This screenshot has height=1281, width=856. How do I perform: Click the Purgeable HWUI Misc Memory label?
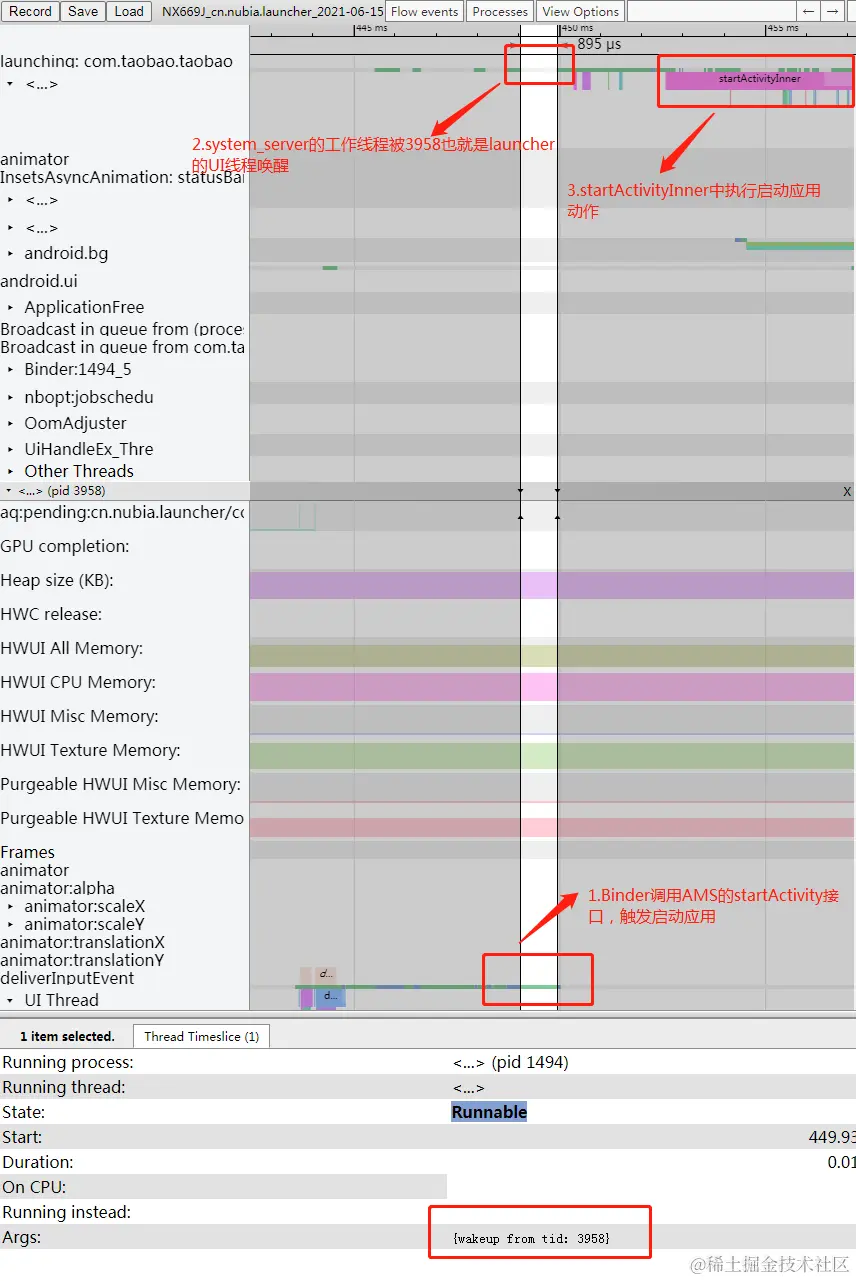[x=120, y=784]
